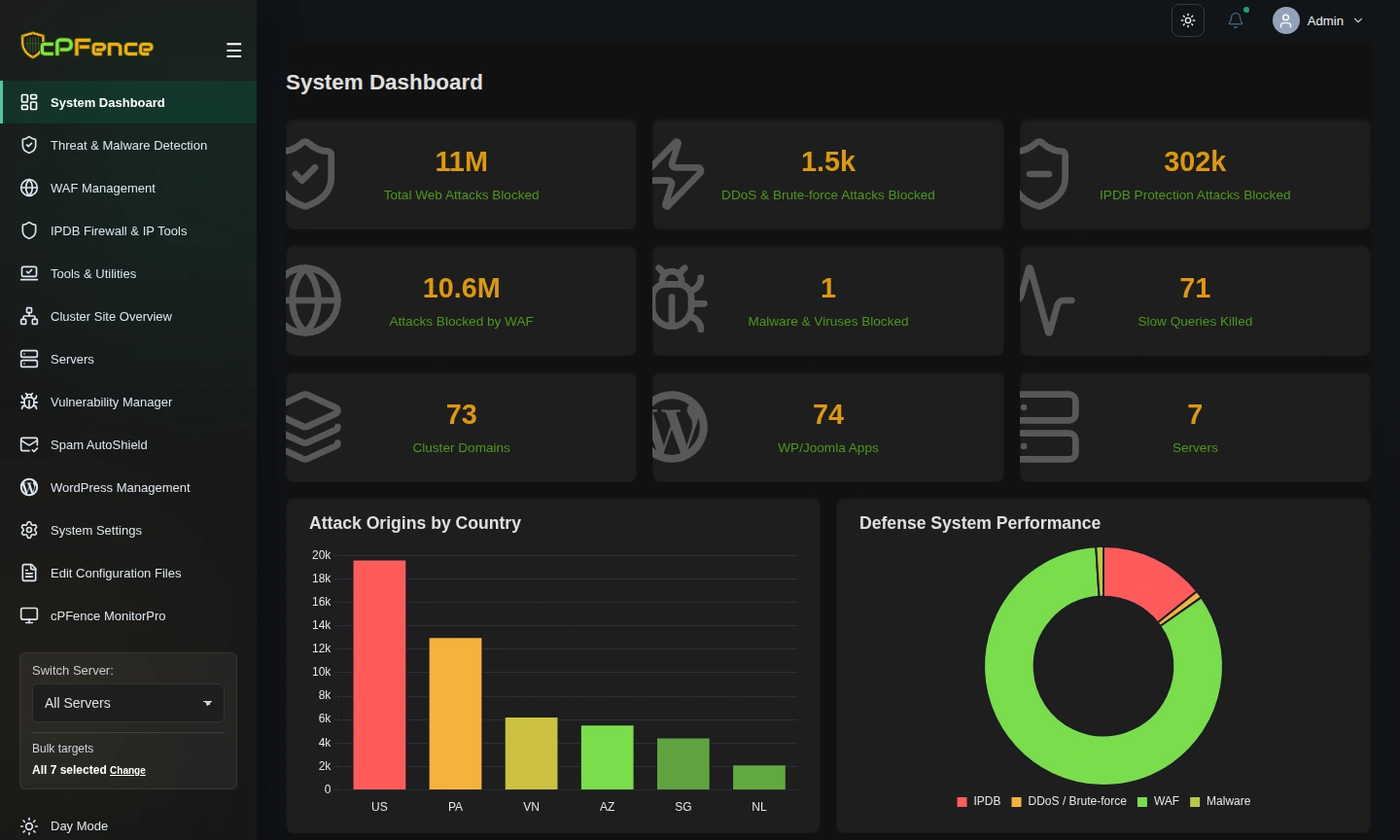Click layers icon on Cluster Domains card
The image size is (1400, 840).
pos(313,427)
